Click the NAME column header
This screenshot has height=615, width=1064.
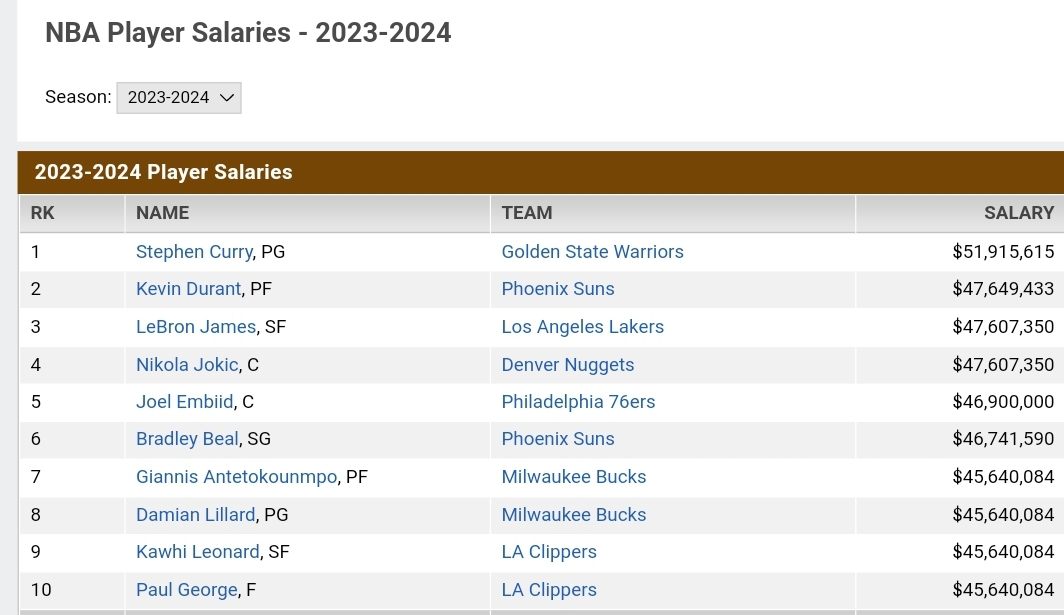162,213
